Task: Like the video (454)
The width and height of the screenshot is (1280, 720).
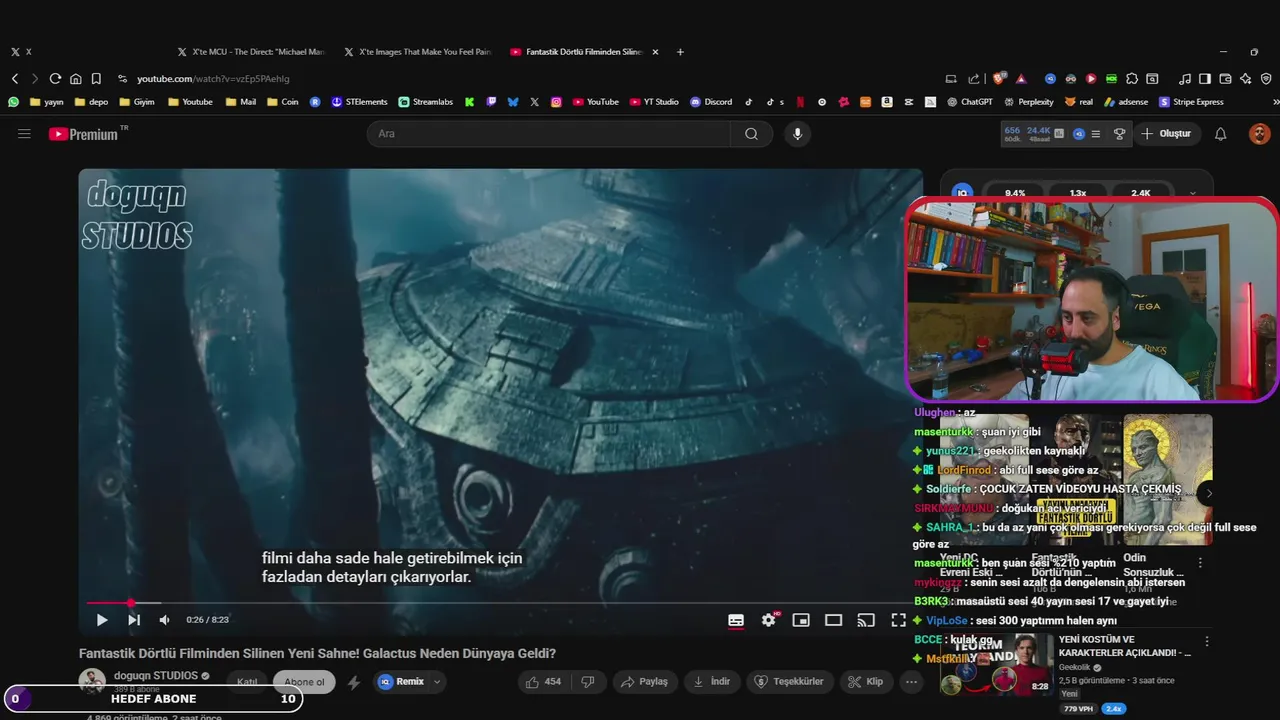Action: 545,682
